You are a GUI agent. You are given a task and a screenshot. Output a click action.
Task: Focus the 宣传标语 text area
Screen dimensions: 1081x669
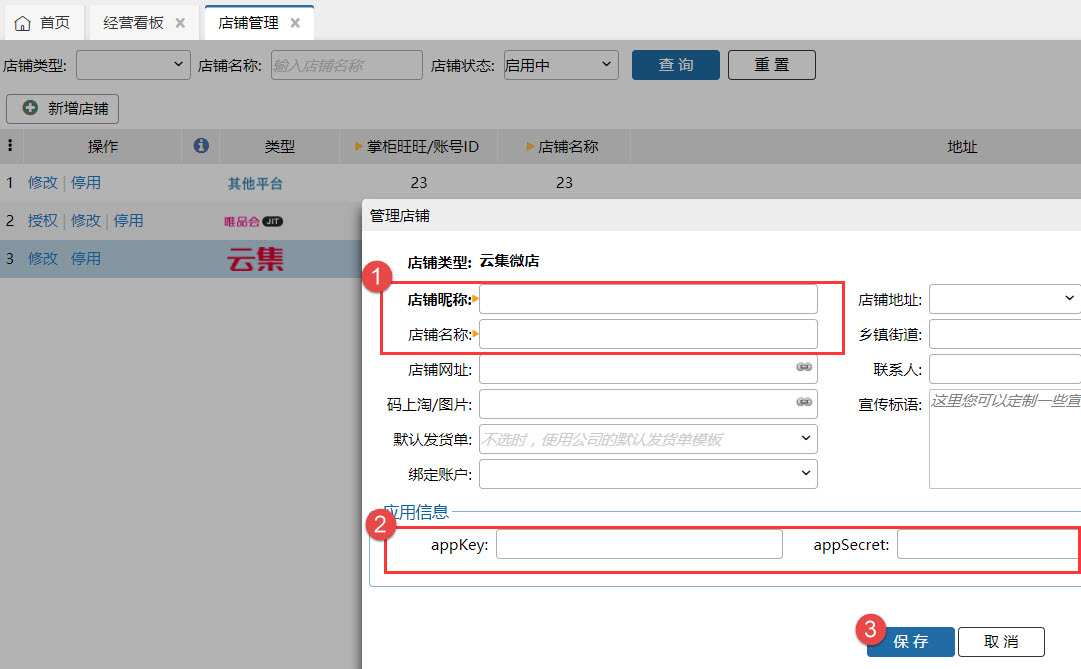(1005, 439)
